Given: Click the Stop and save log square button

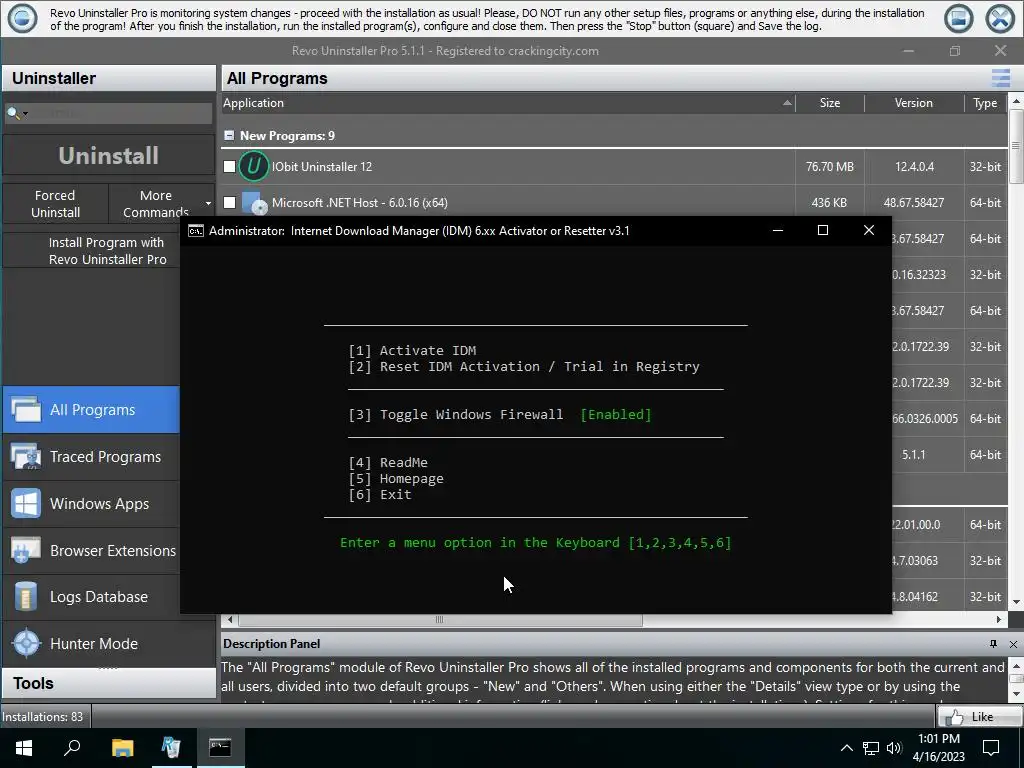Looking at the screenshot, I should coord(959,18).
